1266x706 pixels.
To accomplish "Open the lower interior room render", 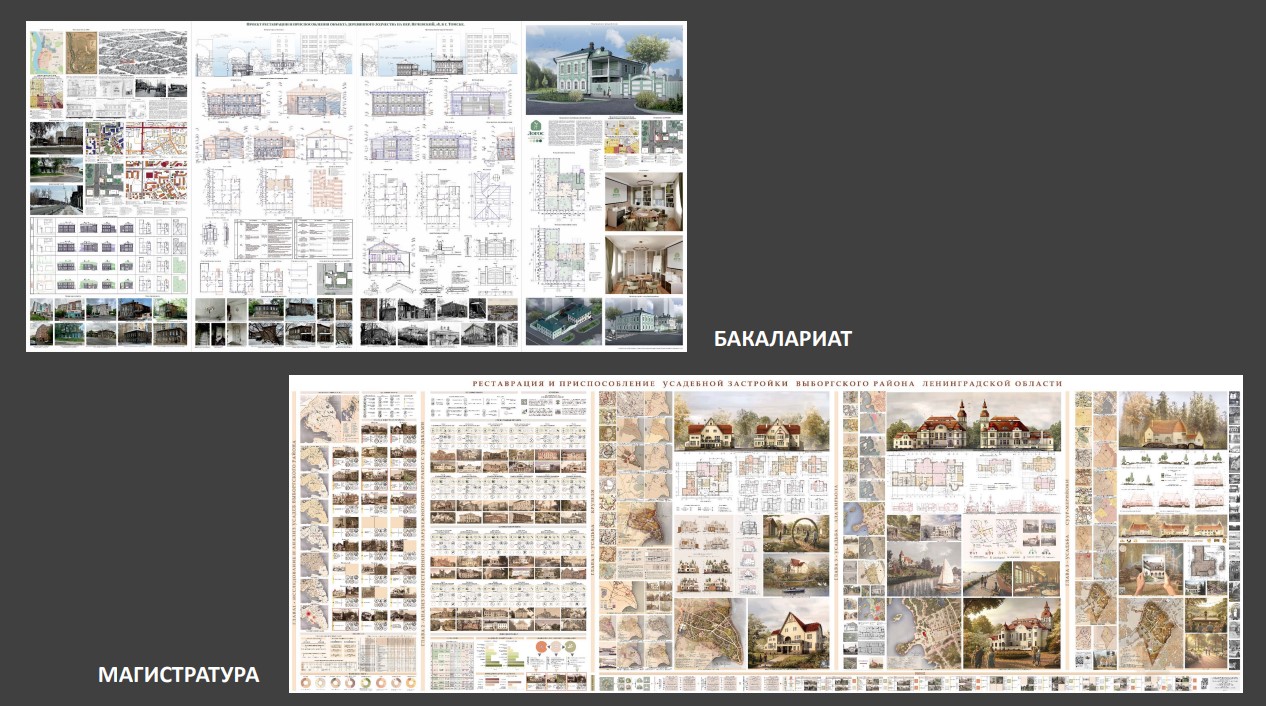I will 644,263.
